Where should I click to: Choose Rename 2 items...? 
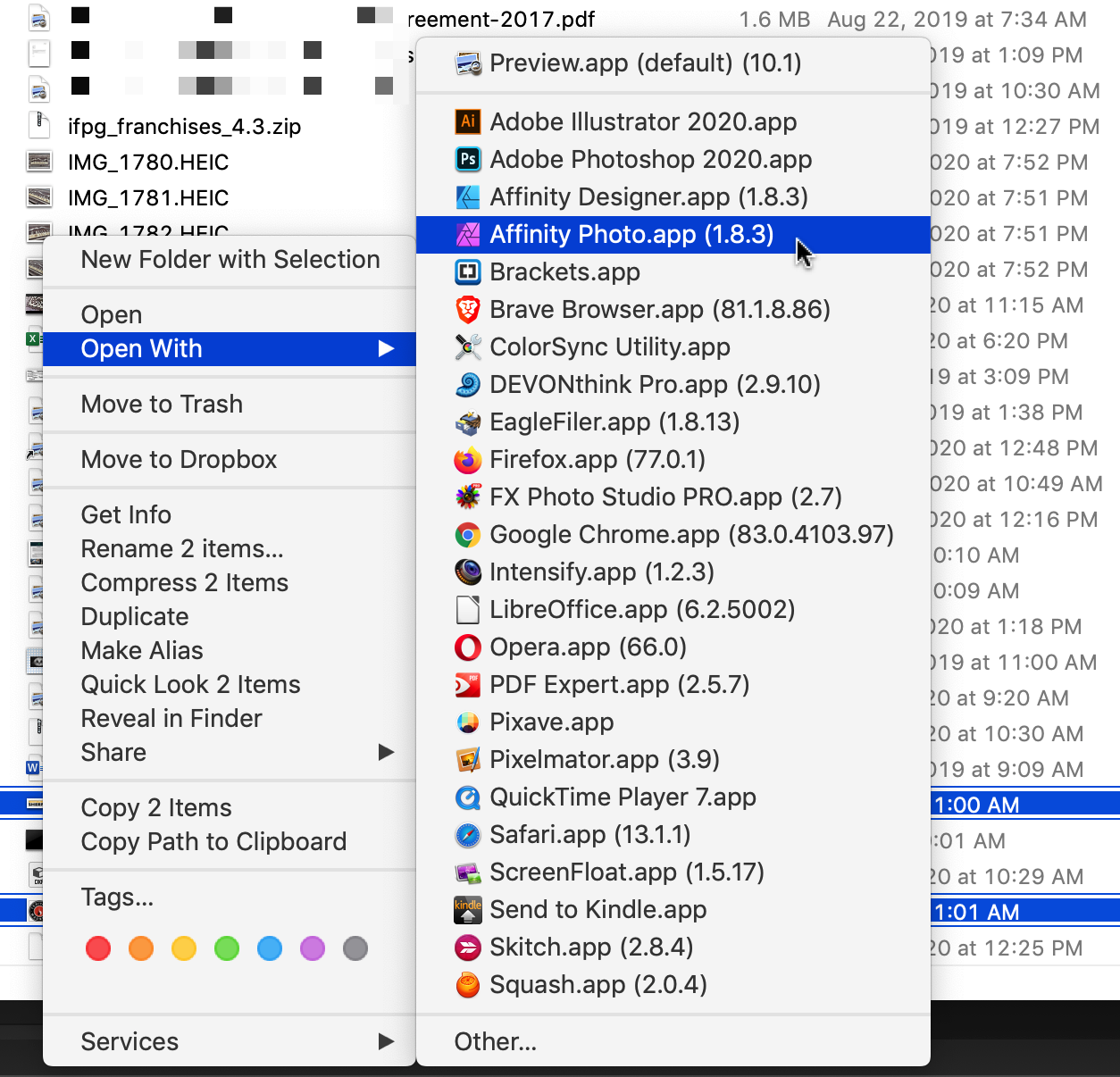click(x=230, y=549)
